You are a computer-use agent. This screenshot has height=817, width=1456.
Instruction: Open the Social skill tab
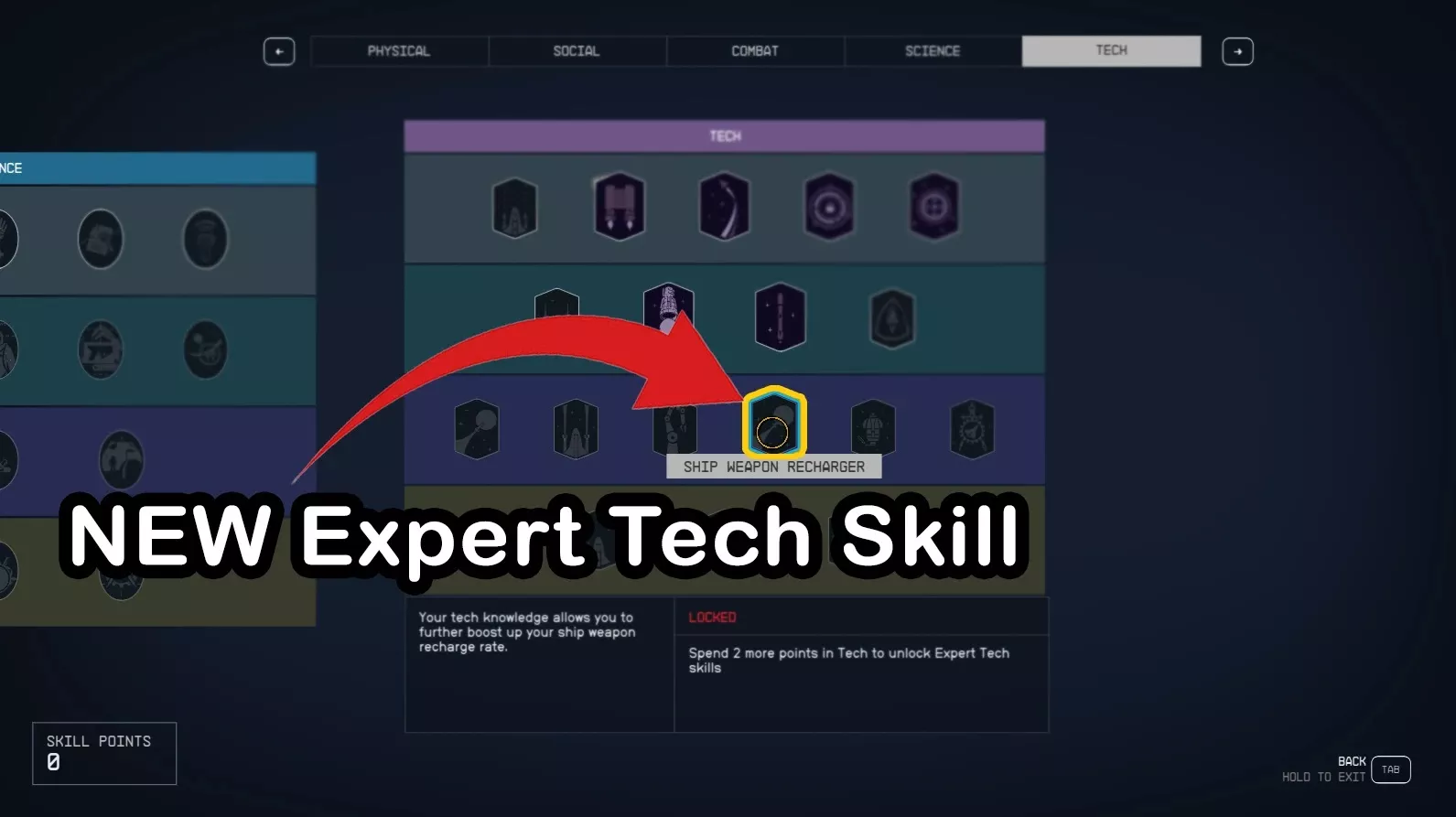coord(577,51)
